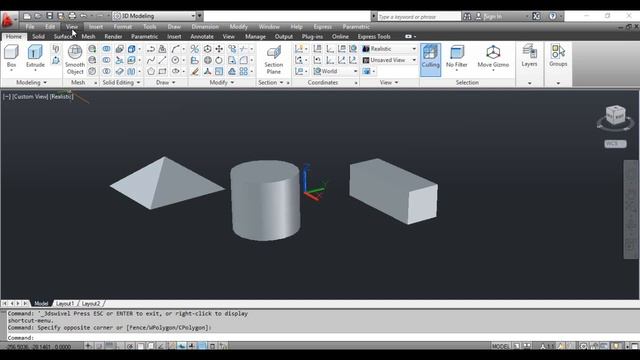Click the Polygon draw tool
This screenshot has height=360, width=640.
151,71
